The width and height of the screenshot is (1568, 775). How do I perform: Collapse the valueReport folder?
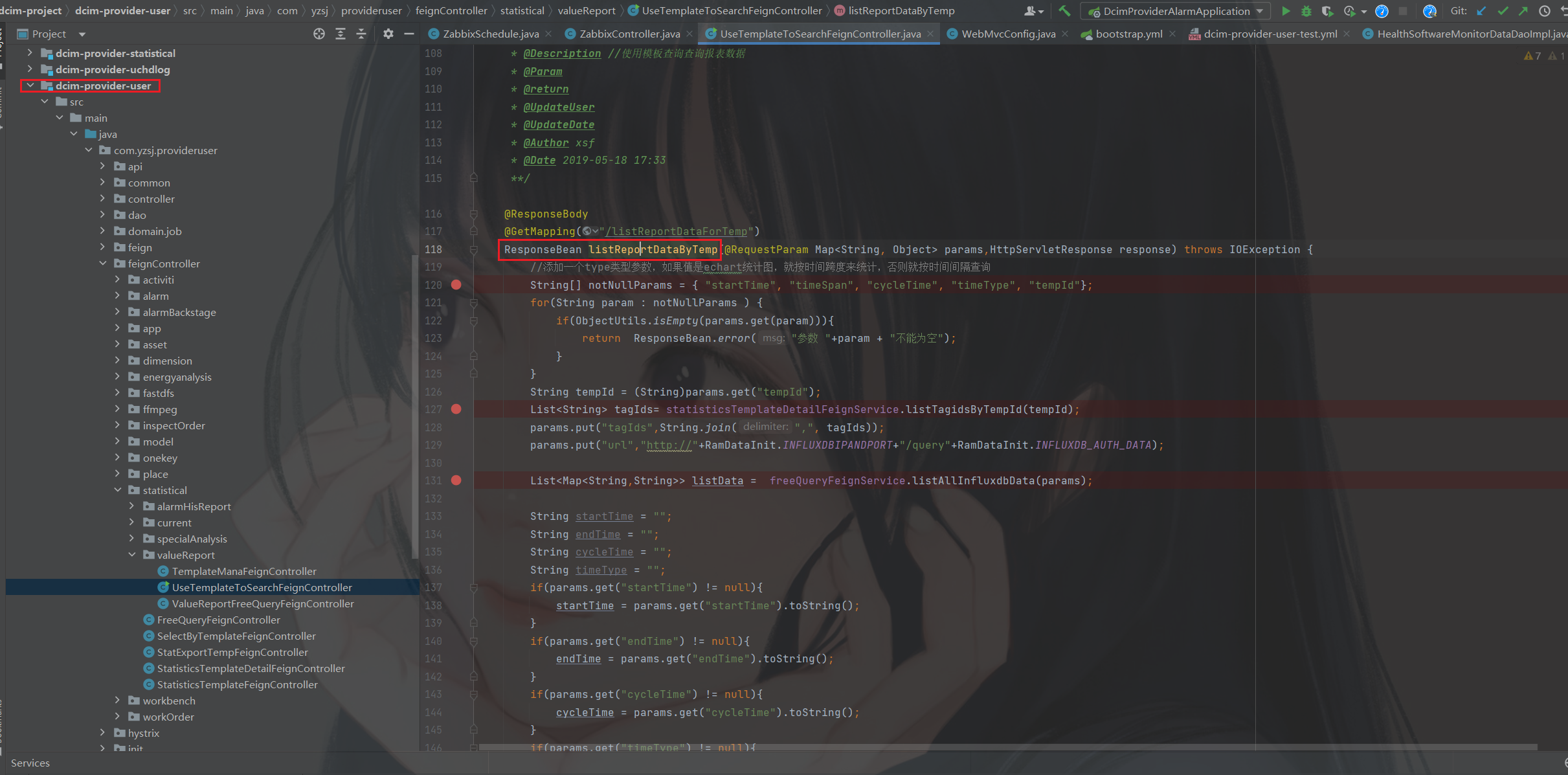pyautogui.click(x=132, y=555)
